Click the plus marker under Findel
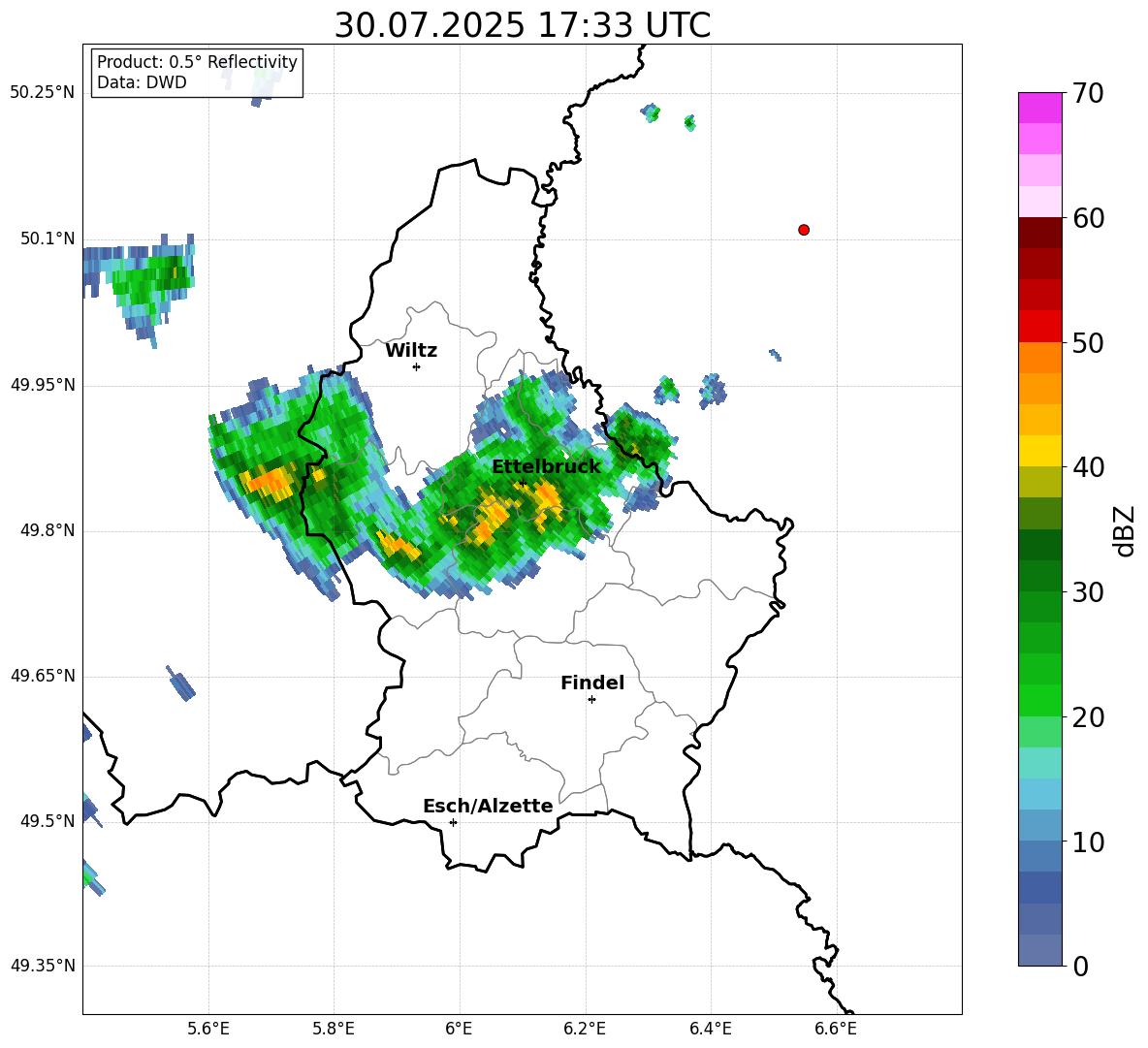This screenshot has height=1048, width=1148. pyautogui.click(x=592, y=700)
